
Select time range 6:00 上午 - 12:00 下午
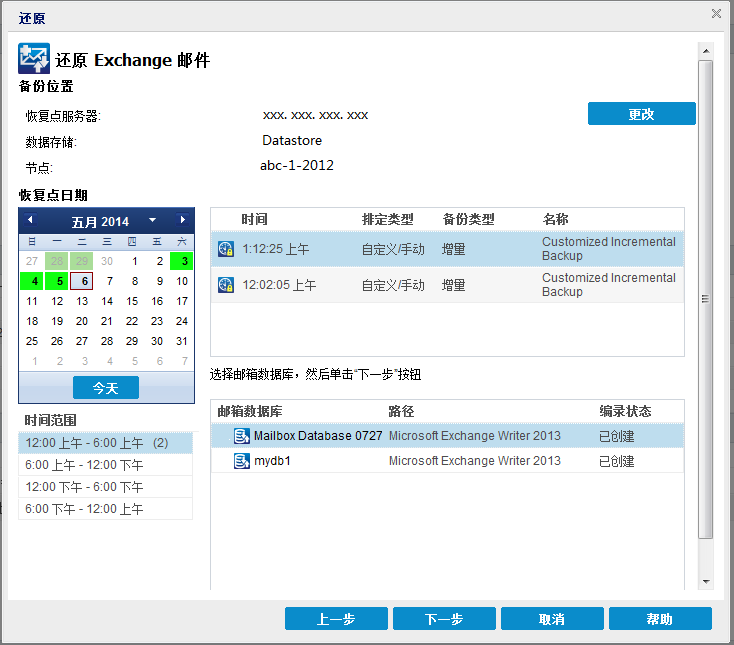105,465
